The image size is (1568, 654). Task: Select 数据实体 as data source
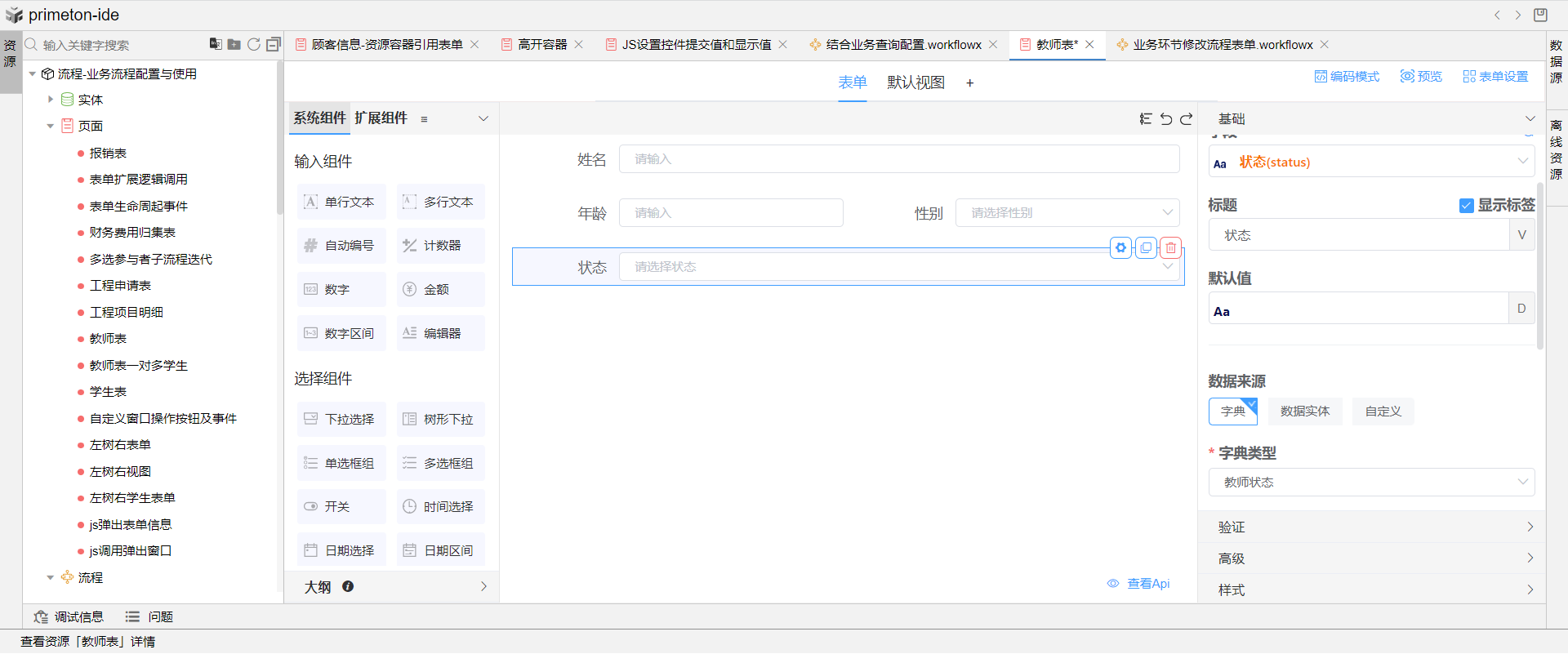pos(1304,412)
